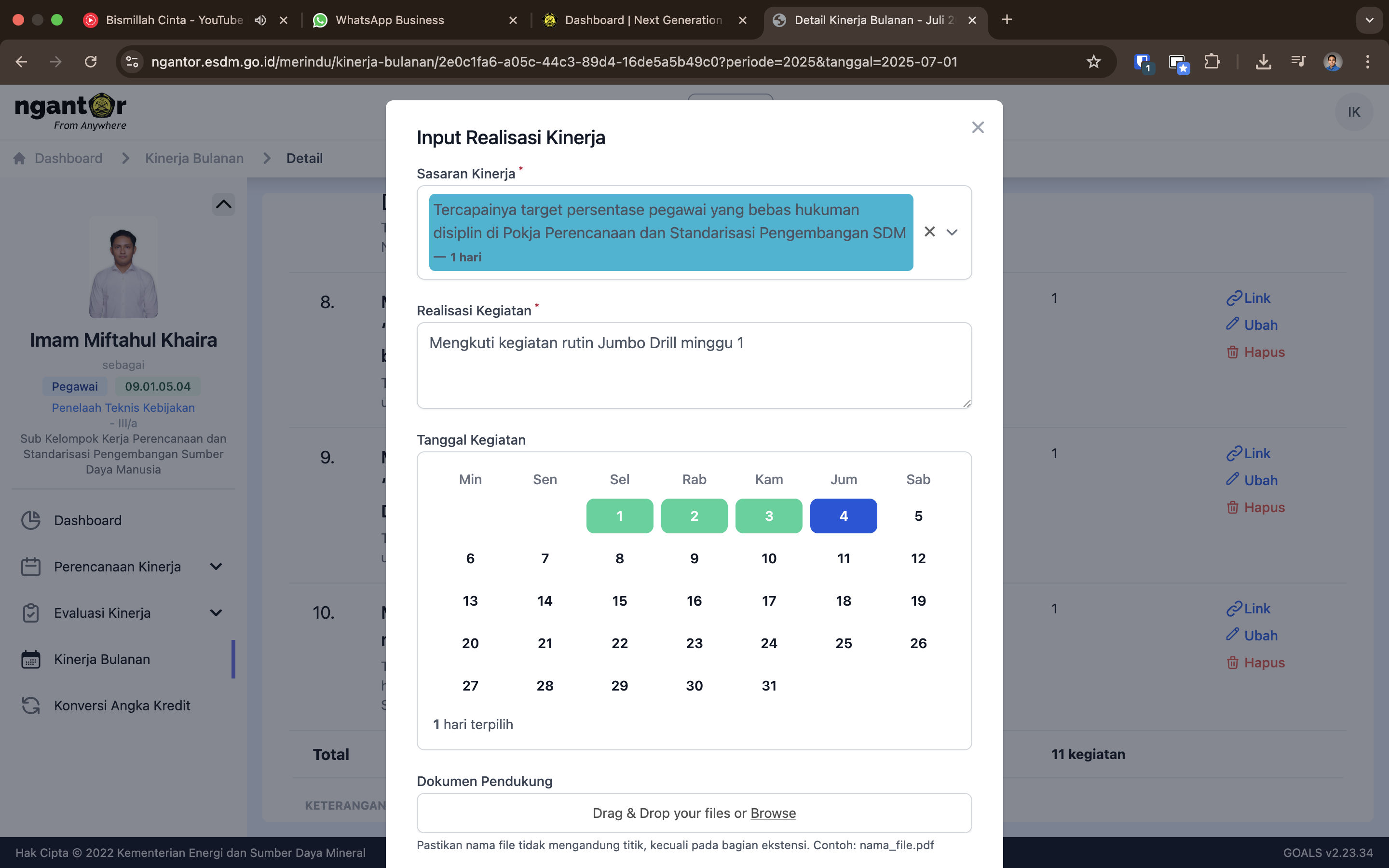Expand the Sasaran Kinerja dropdown

pos(952,232)
